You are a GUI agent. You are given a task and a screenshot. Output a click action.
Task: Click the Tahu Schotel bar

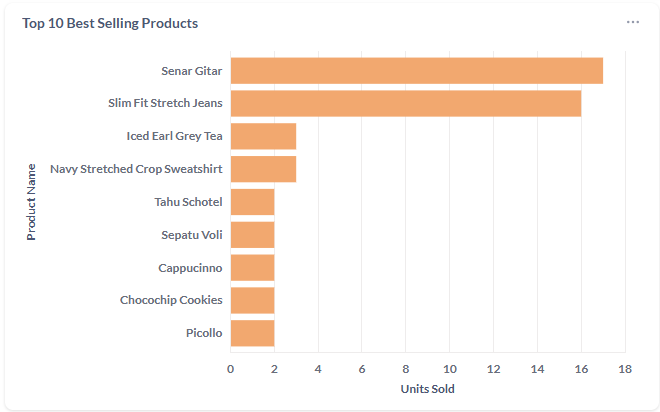tap(252, 202)
